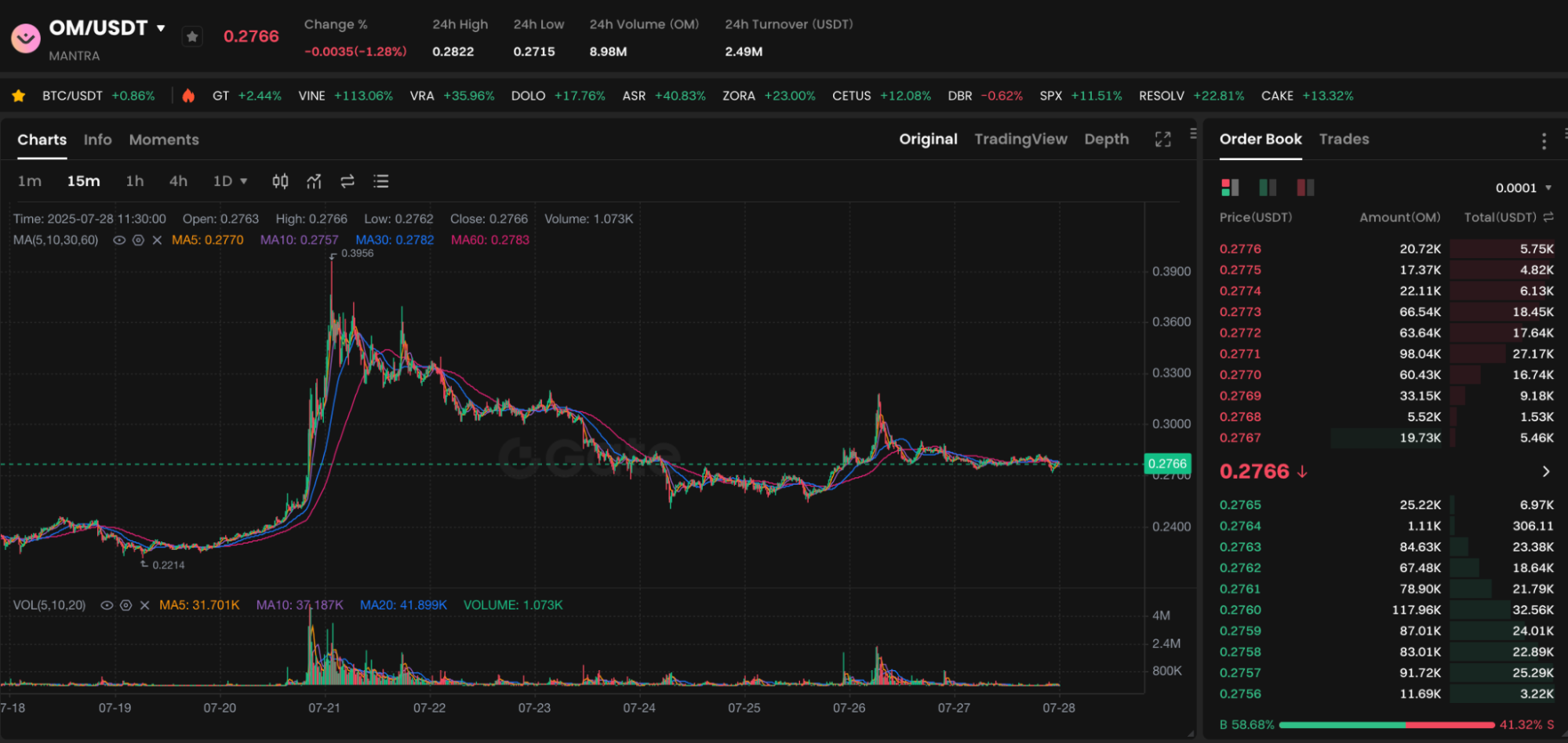Open chart panel layout menu icon
This screenshot has height=743, width=1568.
pyautogui.click(x=1193, y=133)
